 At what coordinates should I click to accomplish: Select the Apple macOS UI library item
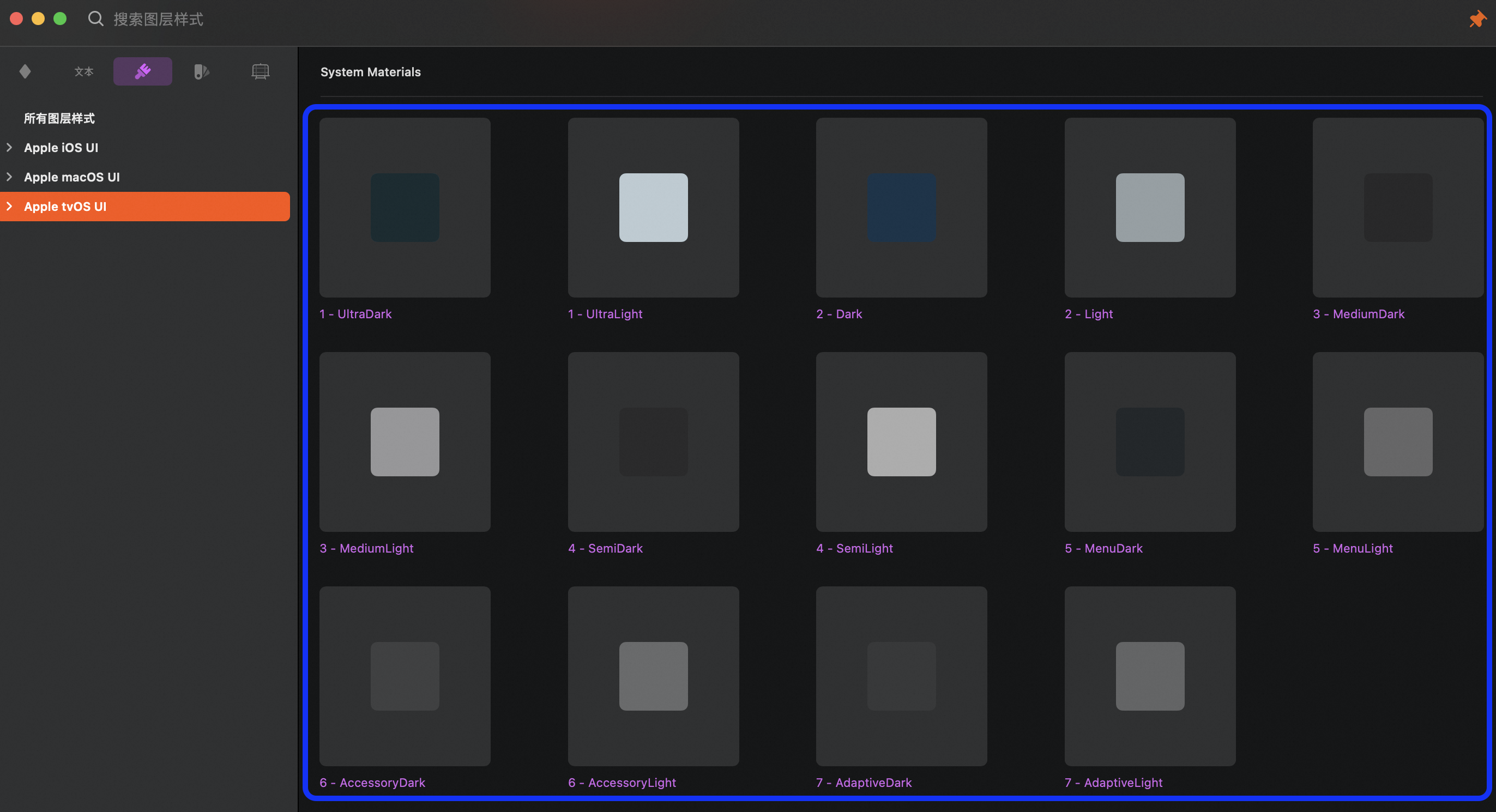(x=71, y=177)
